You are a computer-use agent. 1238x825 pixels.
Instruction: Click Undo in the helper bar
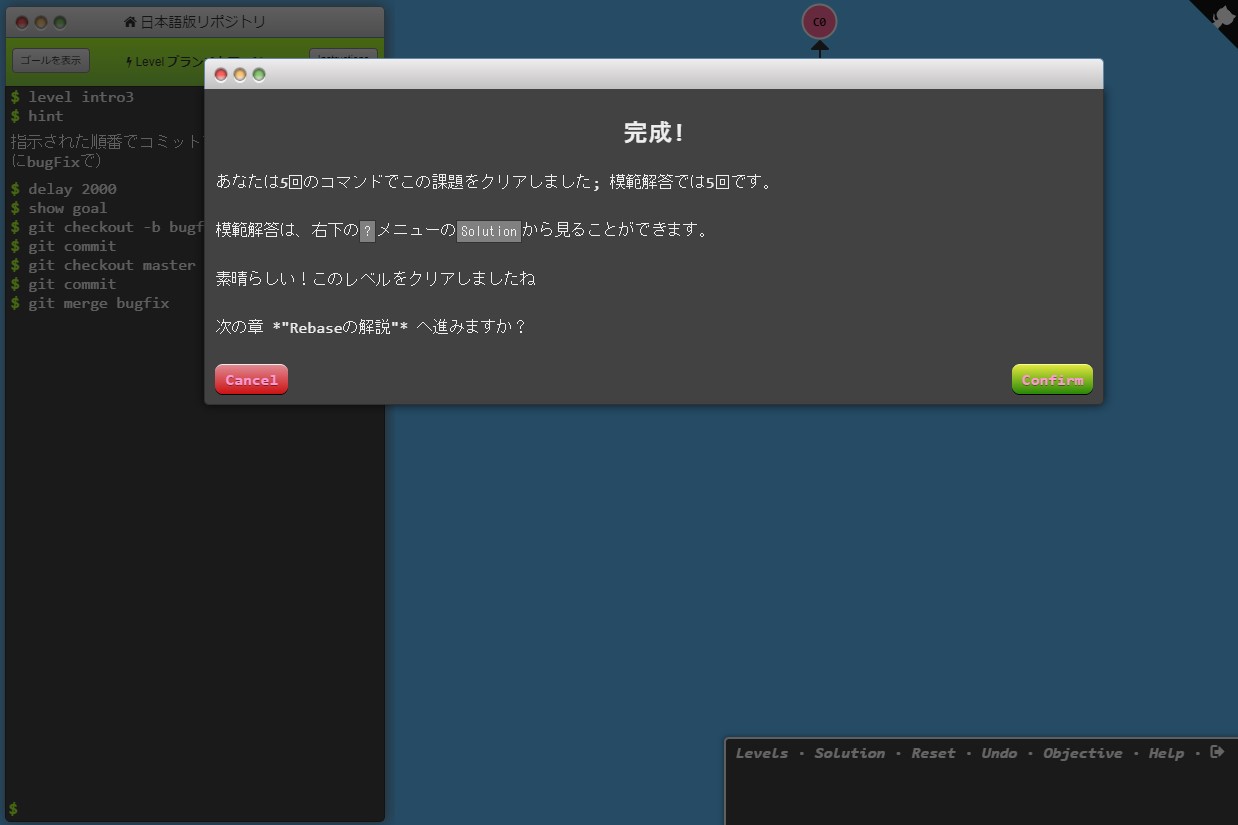(x=999, y=753)
